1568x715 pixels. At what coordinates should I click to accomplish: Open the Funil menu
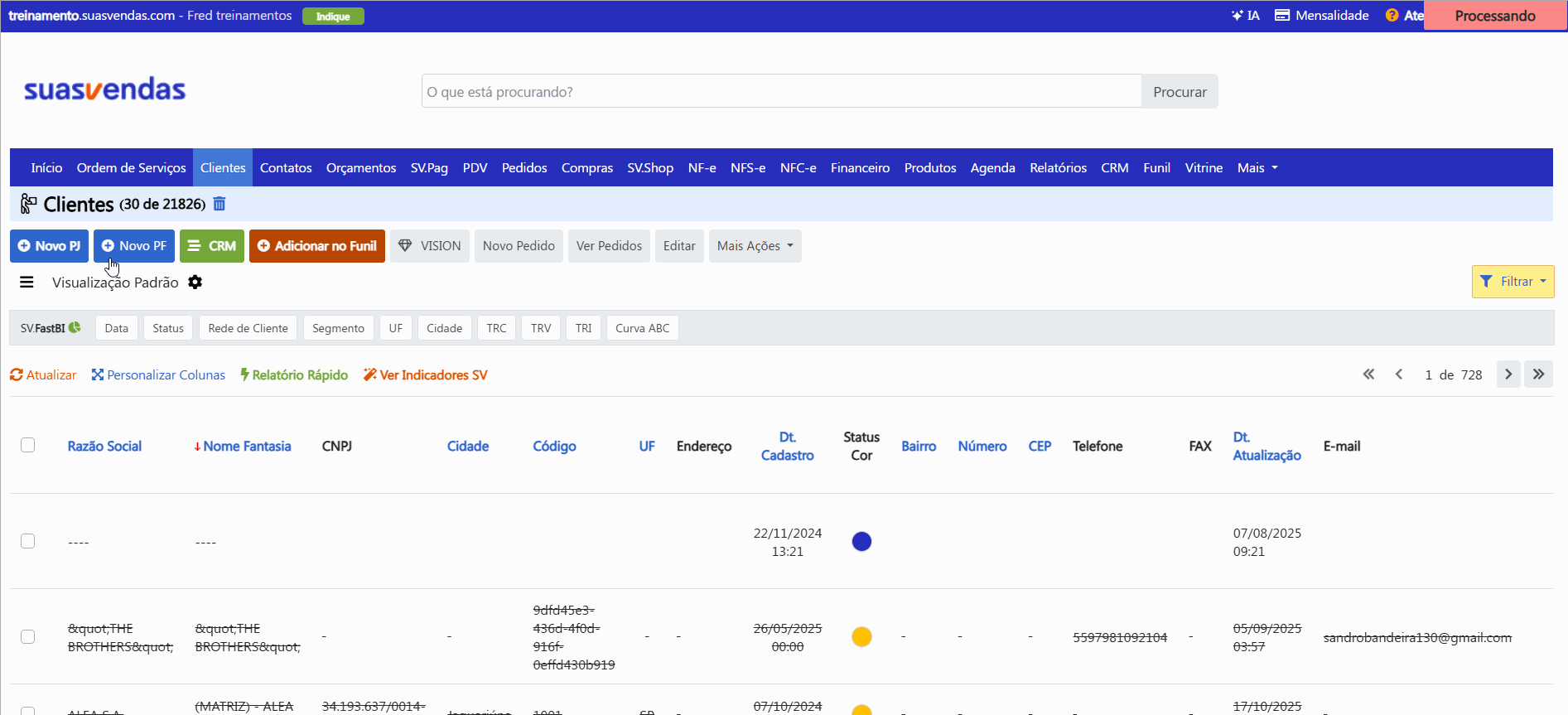(x=1156, y=167)
